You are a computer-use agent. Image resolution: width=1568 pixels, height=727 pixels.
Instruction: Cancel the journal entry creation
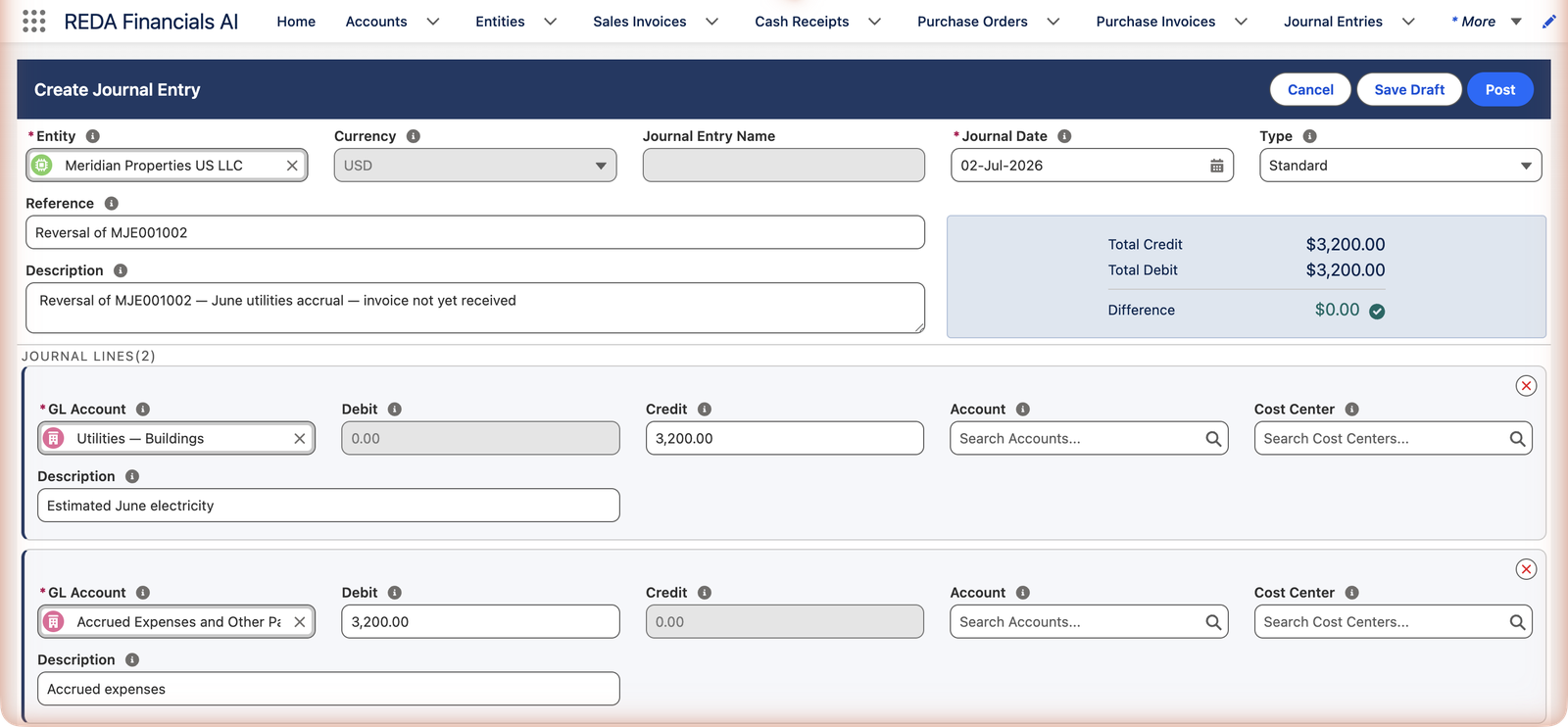(1310, 89)
